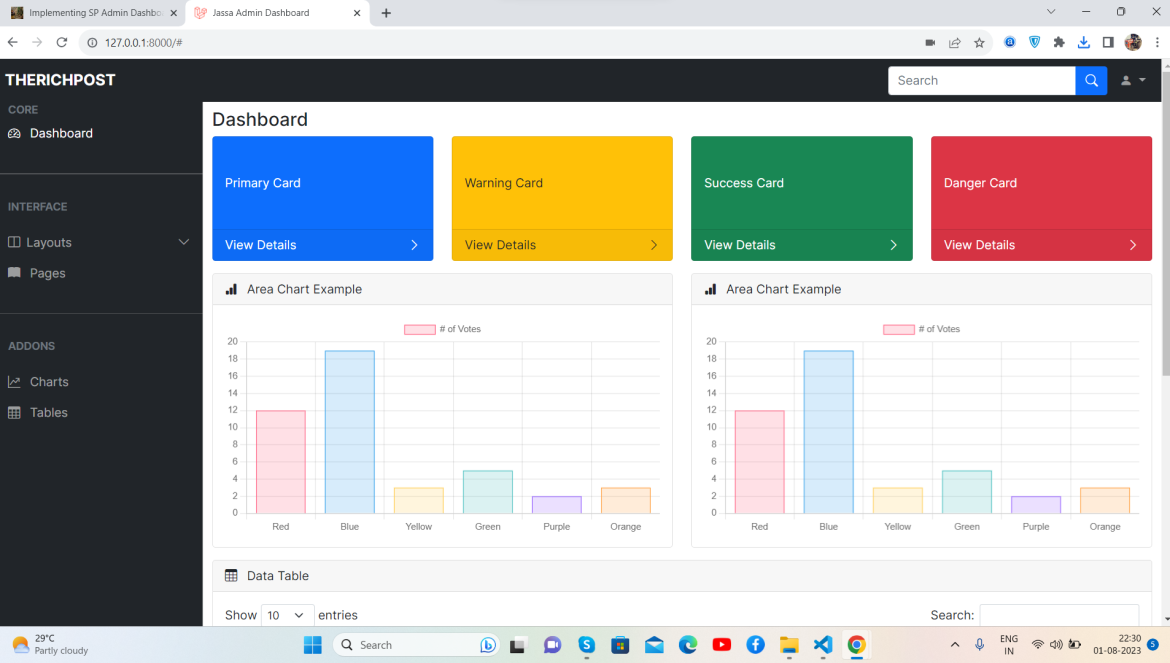
Task: Click View Details on Primary Card
Action: pos(261,245)
